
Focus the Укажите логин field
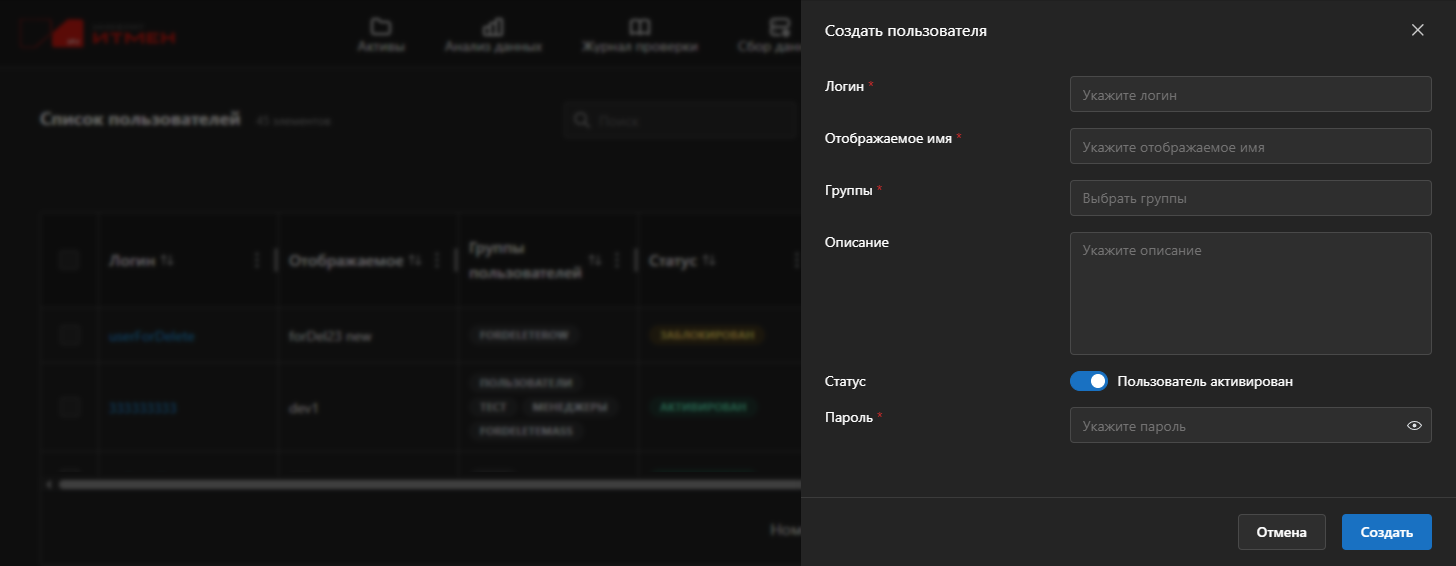point(1251,94)
